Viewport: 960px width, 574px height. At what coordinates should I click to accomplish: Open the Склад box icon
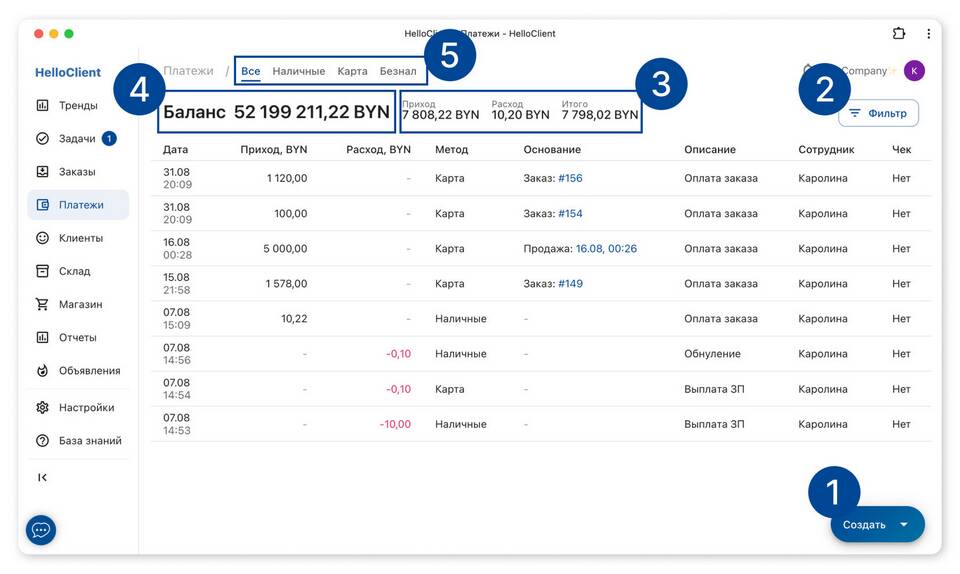[x=42, y=270]
